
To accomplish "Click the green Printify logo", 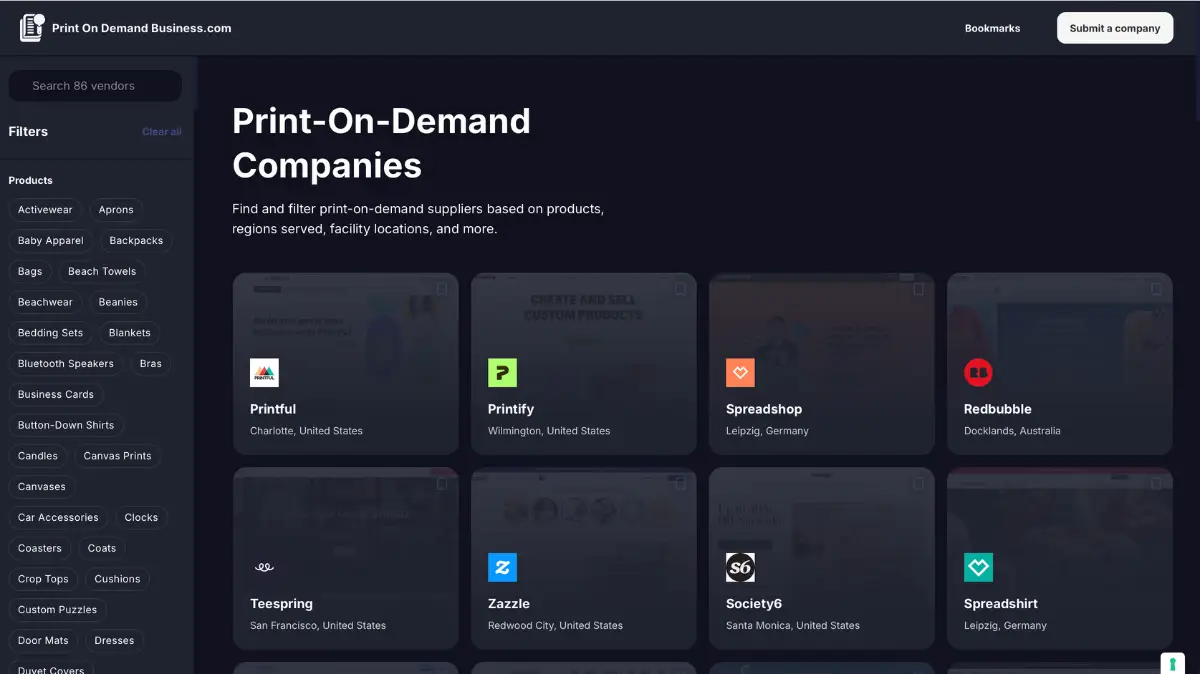I will coord(502,372).
